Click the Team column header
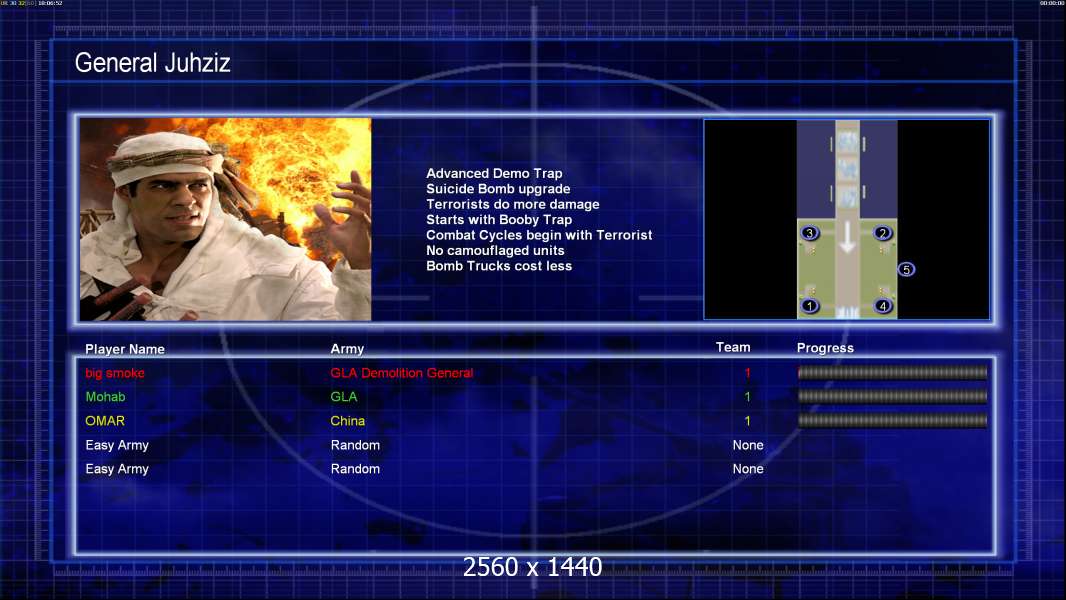Screen dimensions: 1066x600 733,347
